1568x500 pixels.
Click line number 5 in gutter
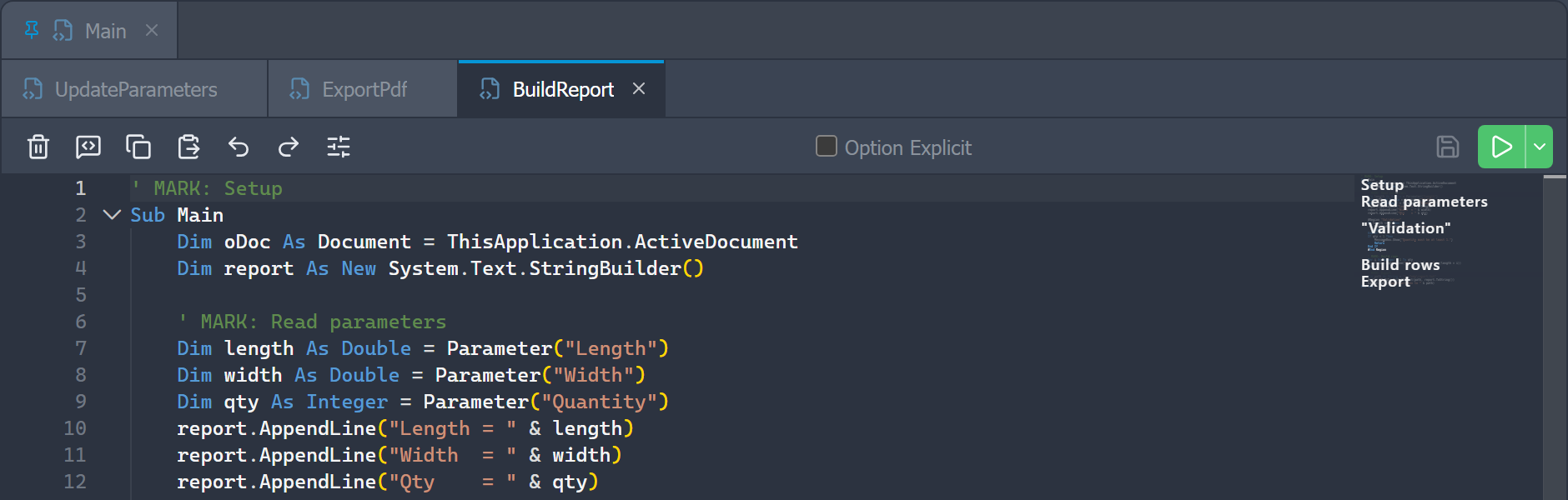pos(81,295)
